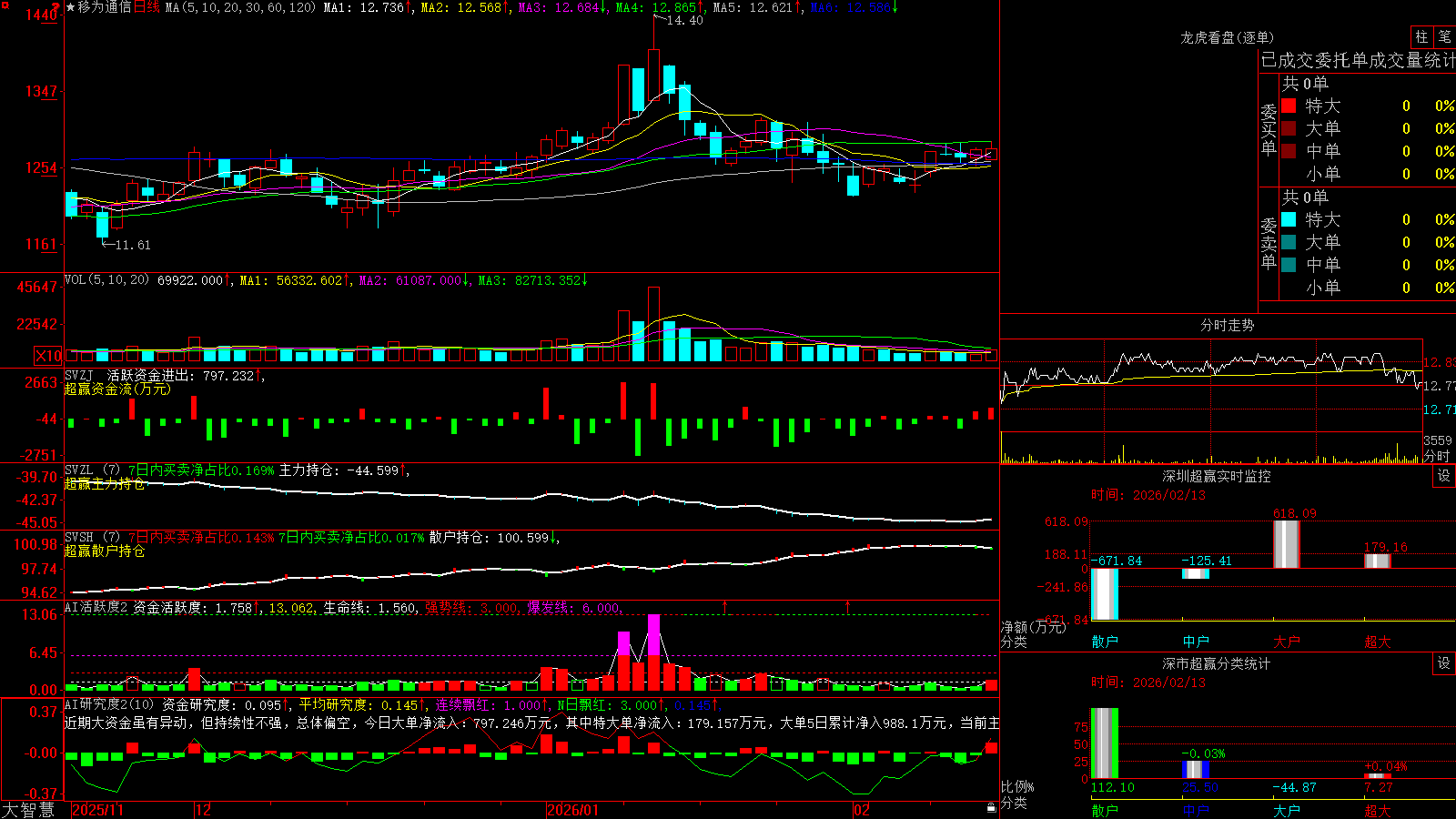
Task: Click the 深市超赢分类统计 panel title
Action: 1217,663
